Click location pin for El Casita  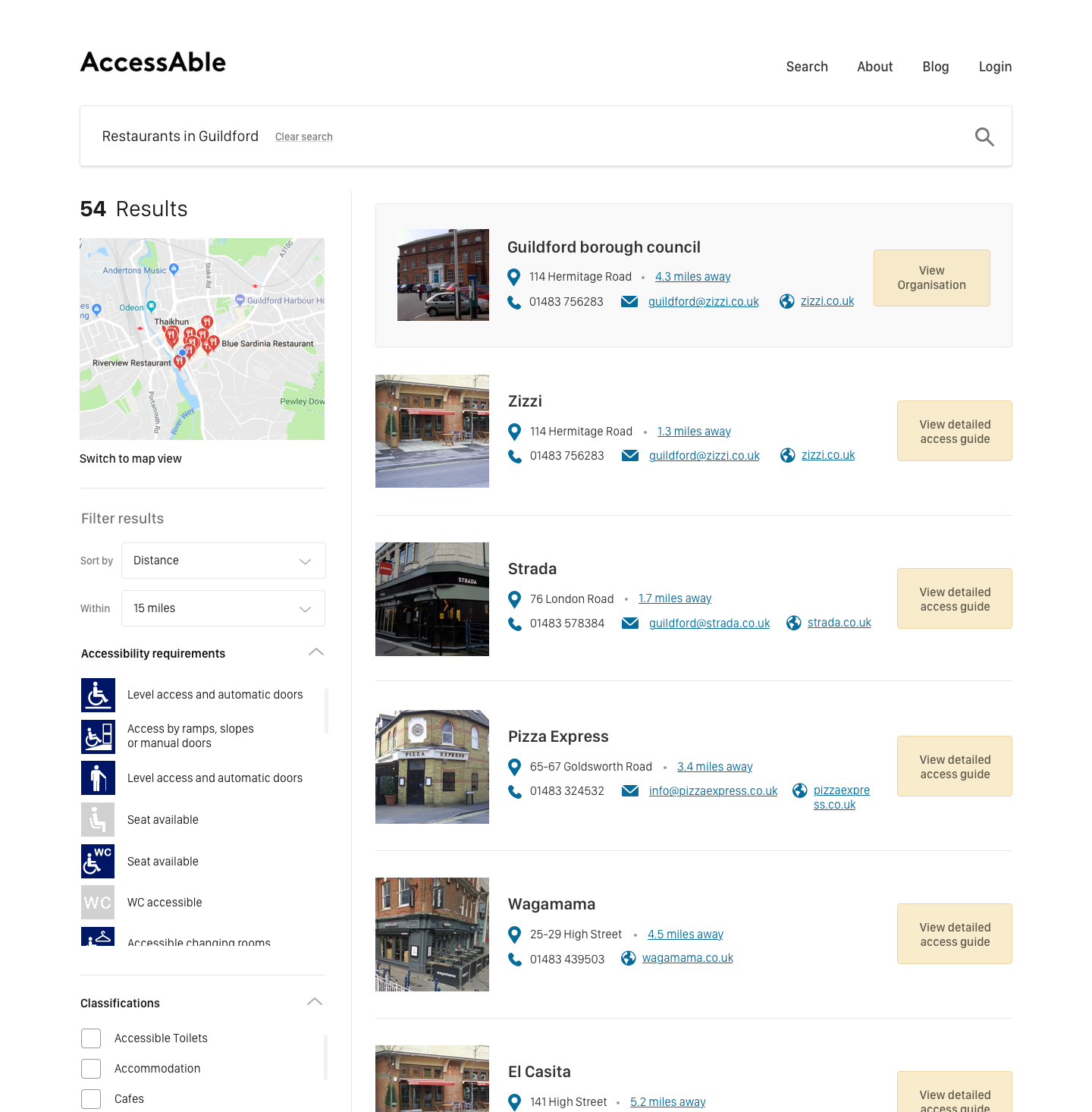(x=514, y=1102)
